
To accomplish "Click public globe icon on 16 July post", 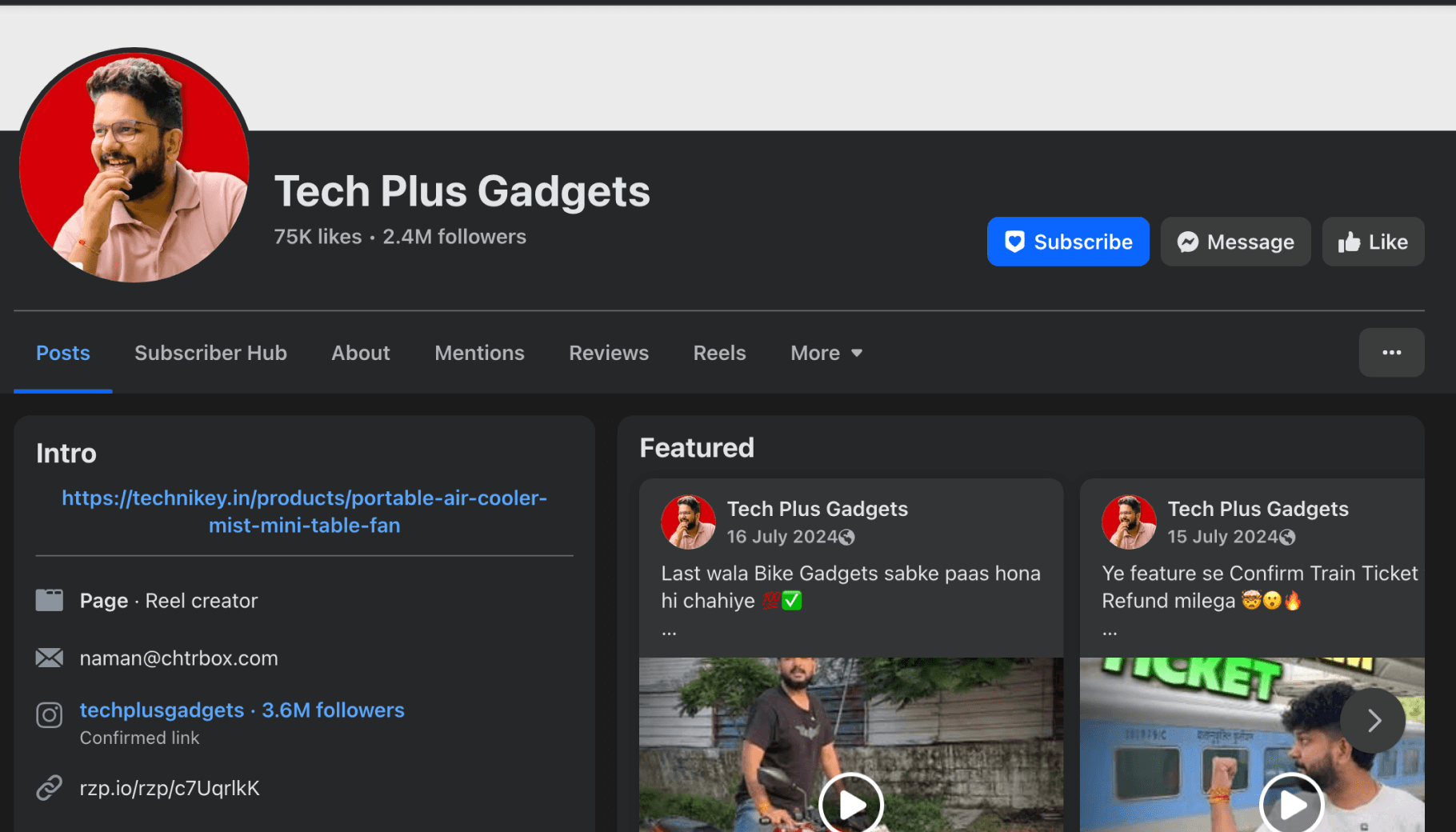I will 846,538.
